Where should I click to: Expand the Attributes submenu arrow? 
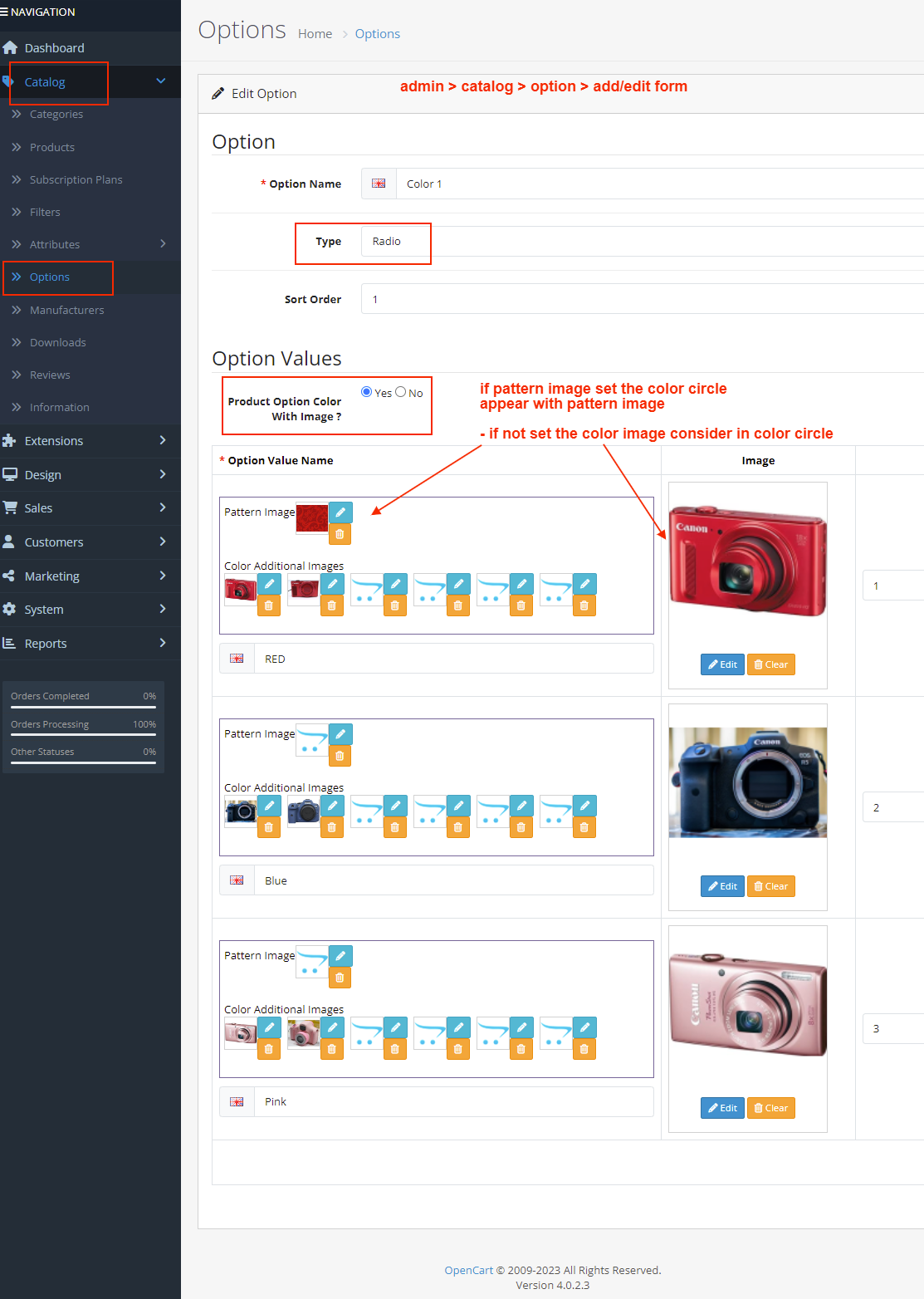click(x=163, y=244)
